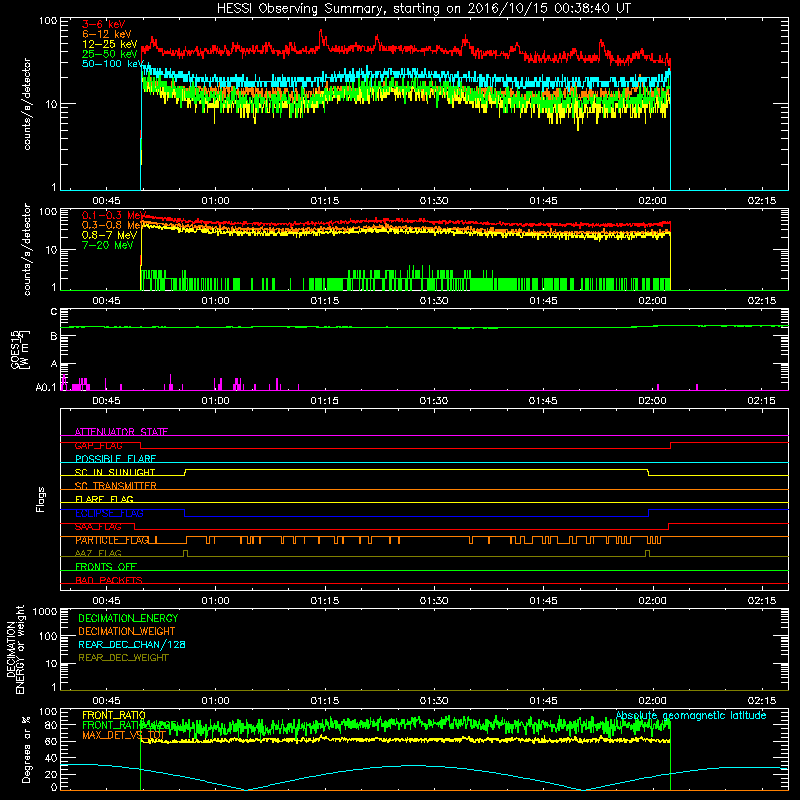The width and height of the screenshot is (800, 800).
Task: Select the ECLIPSE_FLAG label
Action: pyautogui.click(x=109, y=513)
